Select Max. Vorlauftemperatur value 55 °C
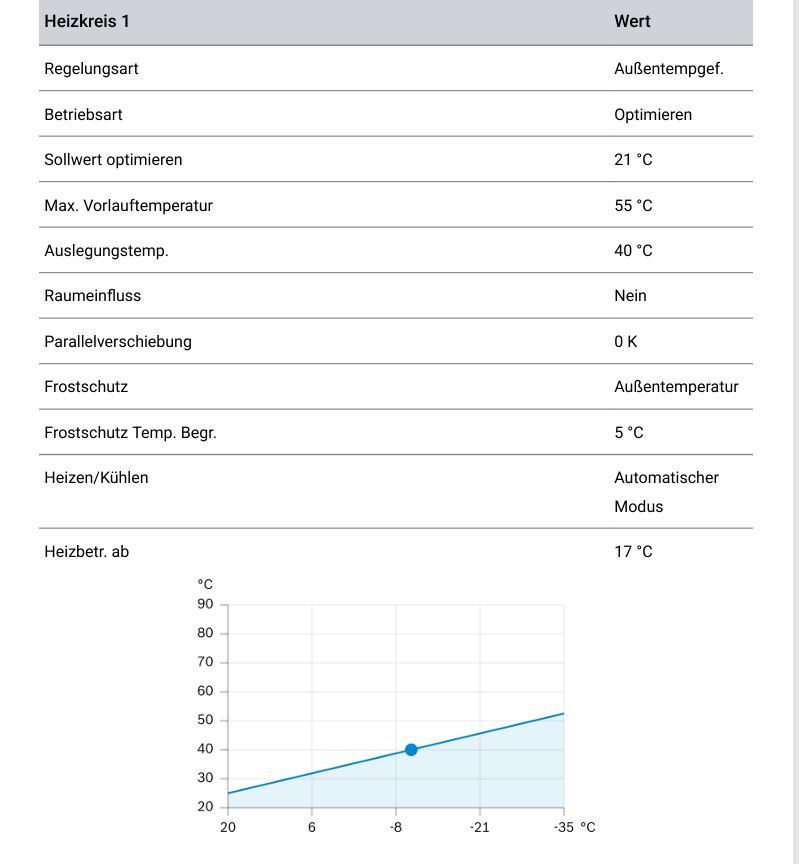The image size is (799, 864). (633, 206)
